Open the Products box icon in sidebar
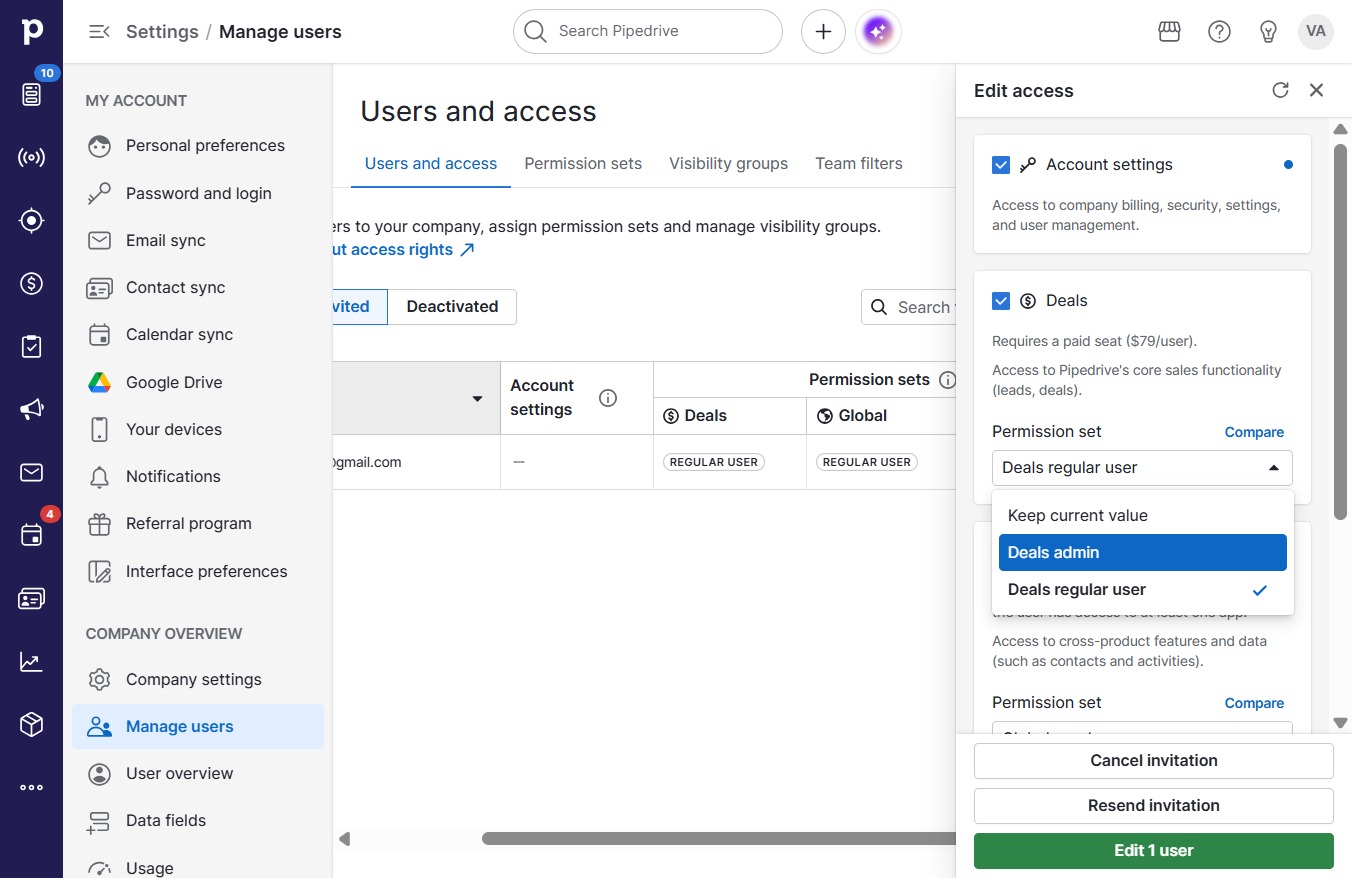 click(x=32, y=724)
